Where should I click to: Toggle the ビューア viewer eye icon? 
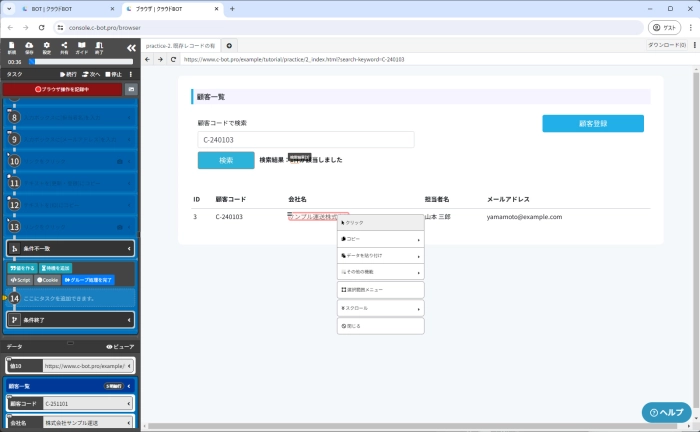[x=120, y=346]
